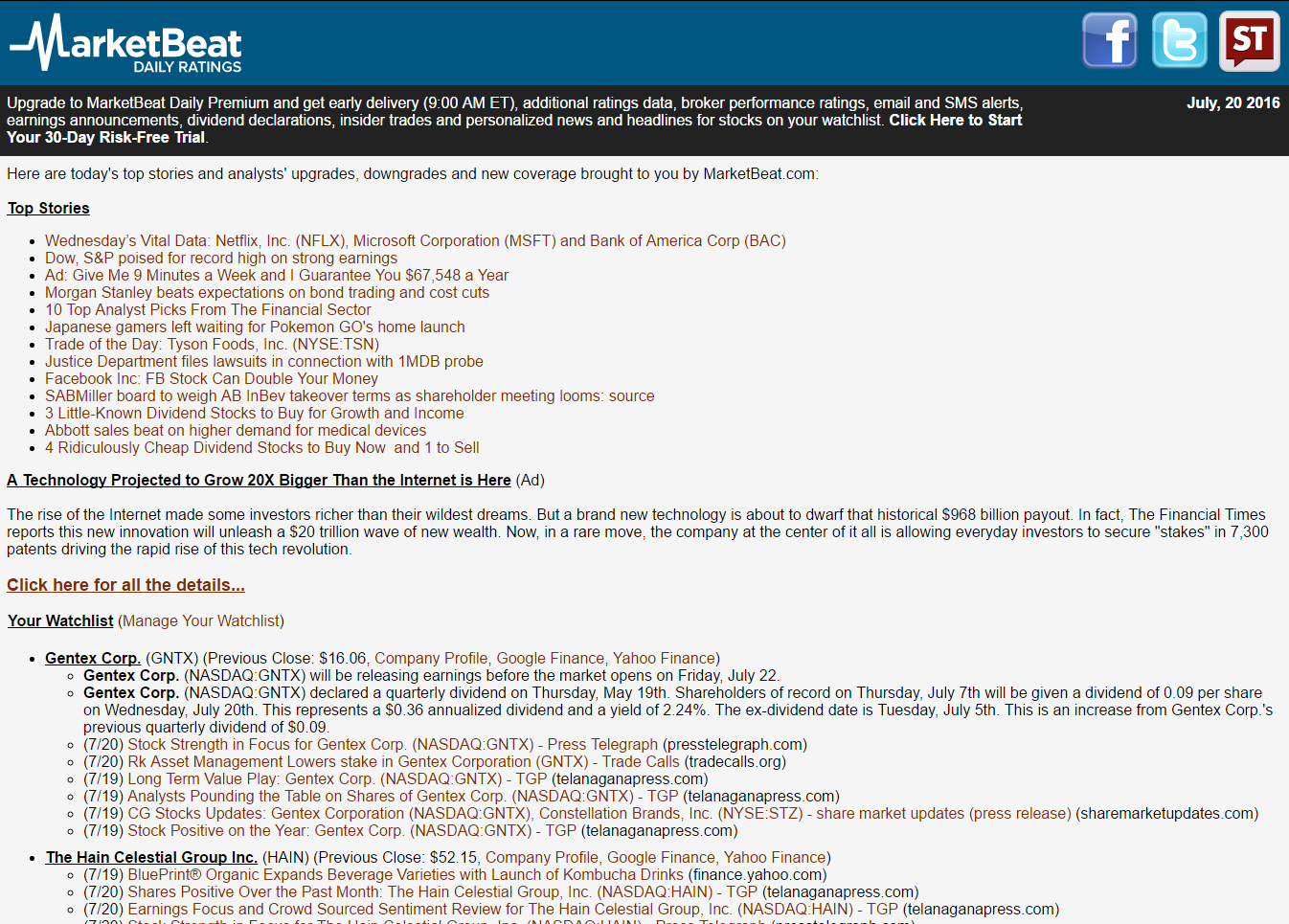Open Trade of the Day Tyson Foods
The height and width of the screenshot is (924, 1289).
[x=212, y=345]
